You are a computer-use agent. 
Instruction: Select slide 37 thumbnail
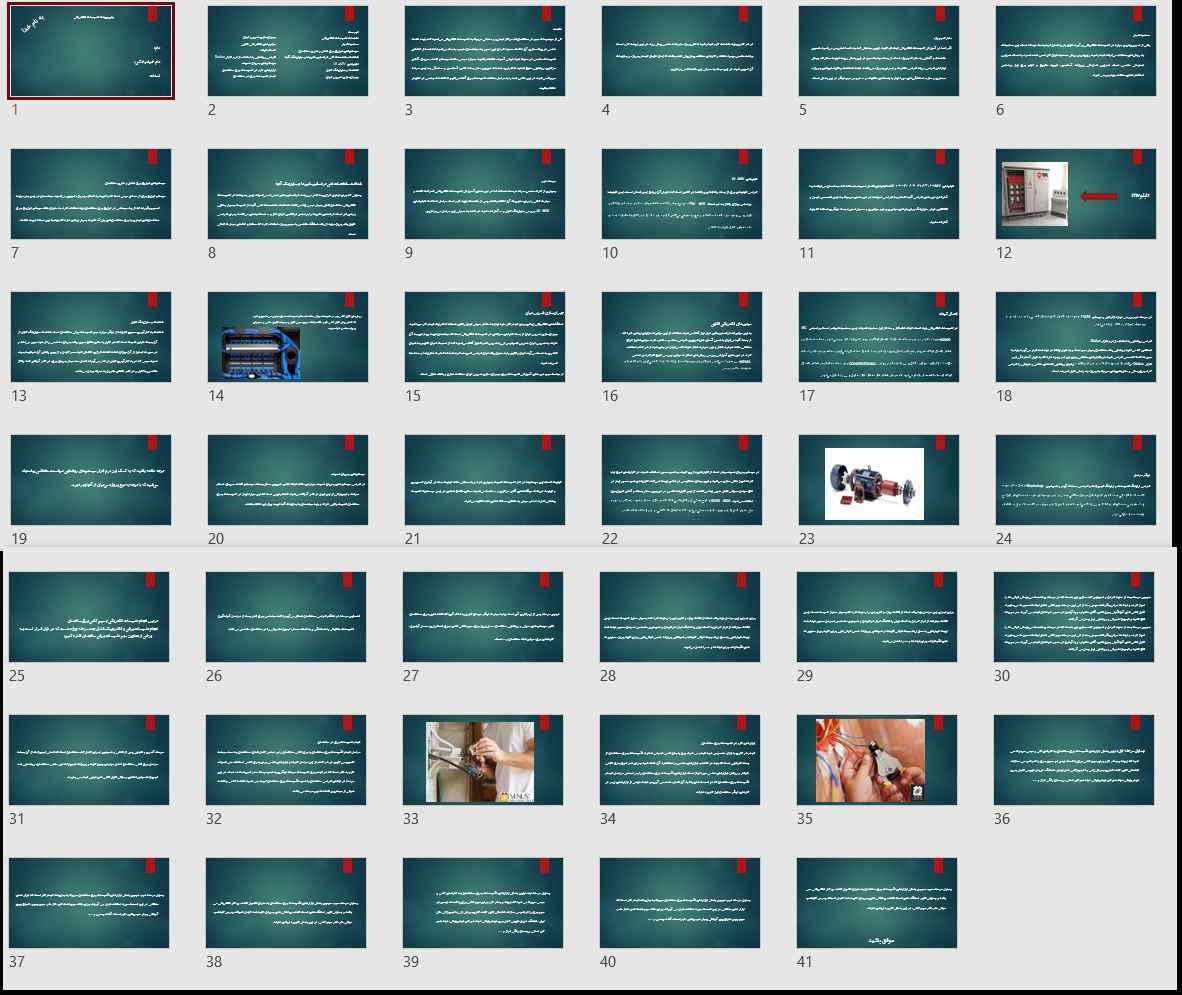point(89,903)
